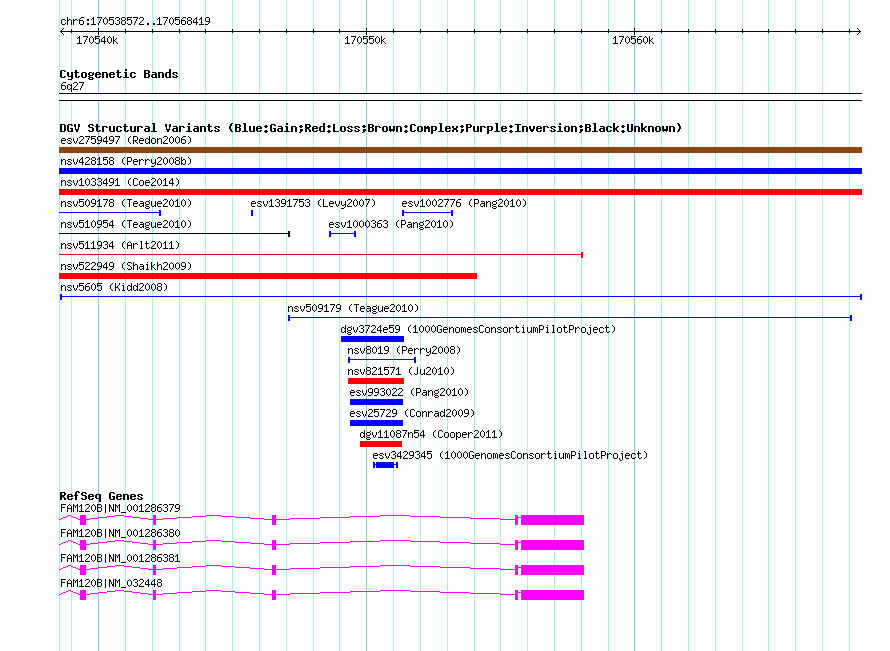Image resolution: width=890 pixels, height=651 pixels.
Task: Select the esv3429345 blue variant glyph
Action: point(385,465)
